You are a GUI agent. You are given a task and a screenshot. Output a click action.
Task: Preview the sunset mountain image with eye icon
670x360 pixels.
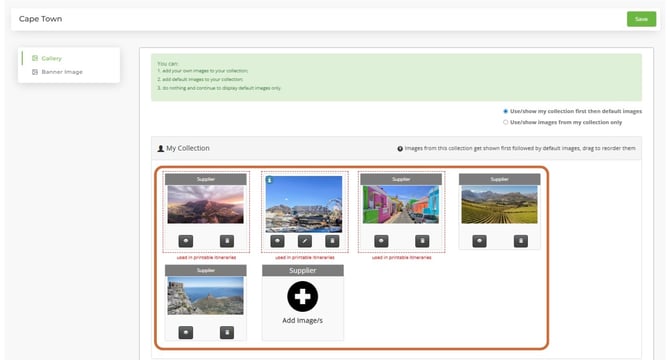click(186, 241)
